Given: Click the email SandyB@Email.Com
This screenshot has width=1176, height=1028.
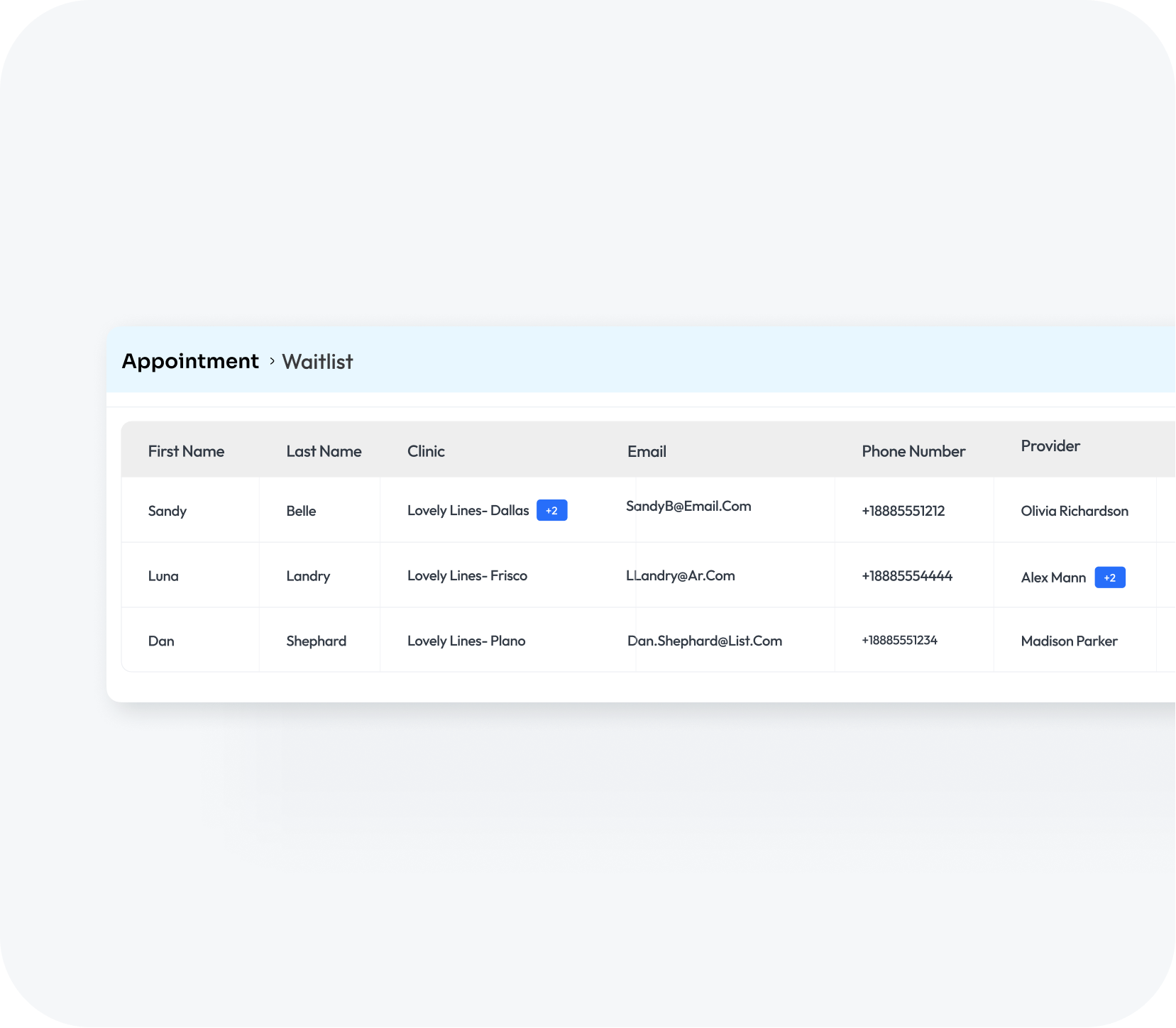Looking at the screenshot, I should pyautogui.click(x=688, y=507).
